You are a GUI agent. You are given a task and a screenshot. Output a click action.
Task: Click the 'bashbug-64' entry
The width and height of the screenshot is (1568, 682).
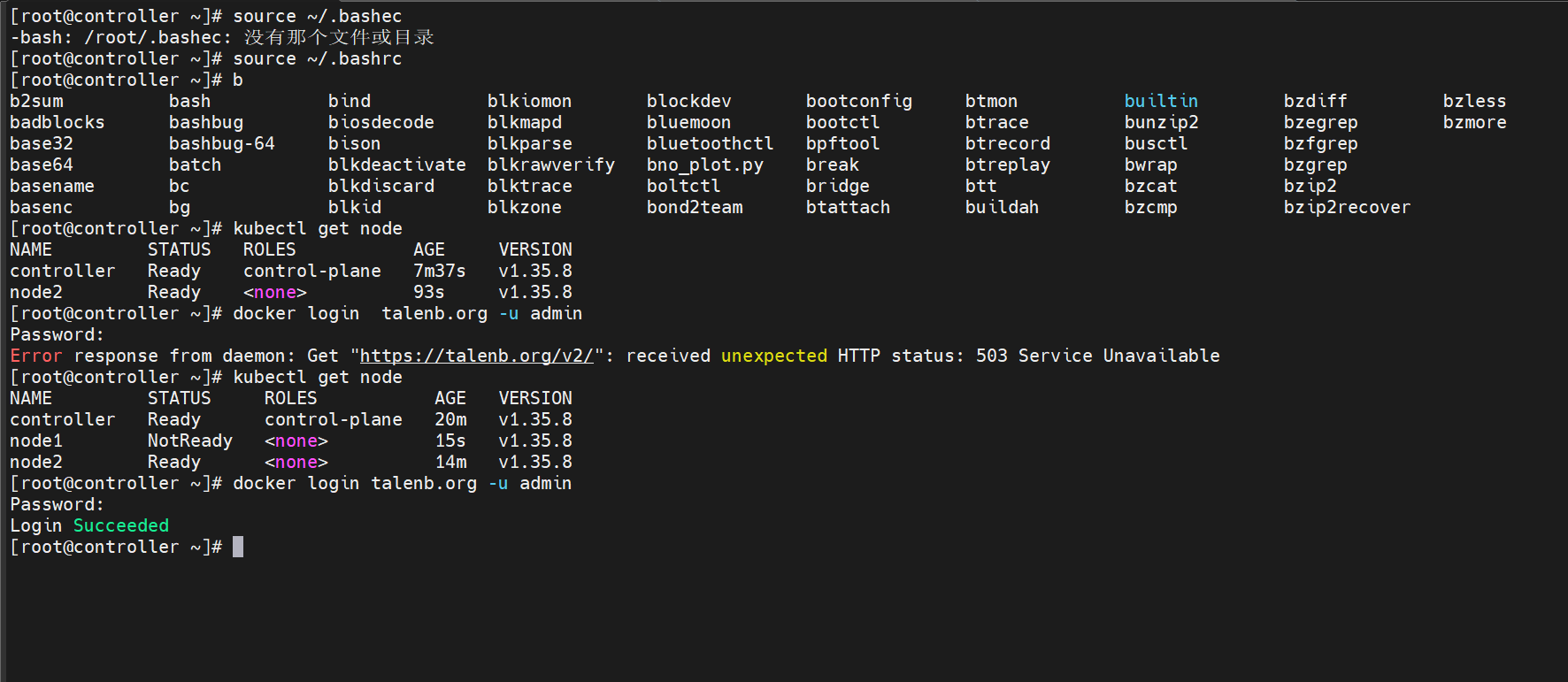tap(222, 143)
